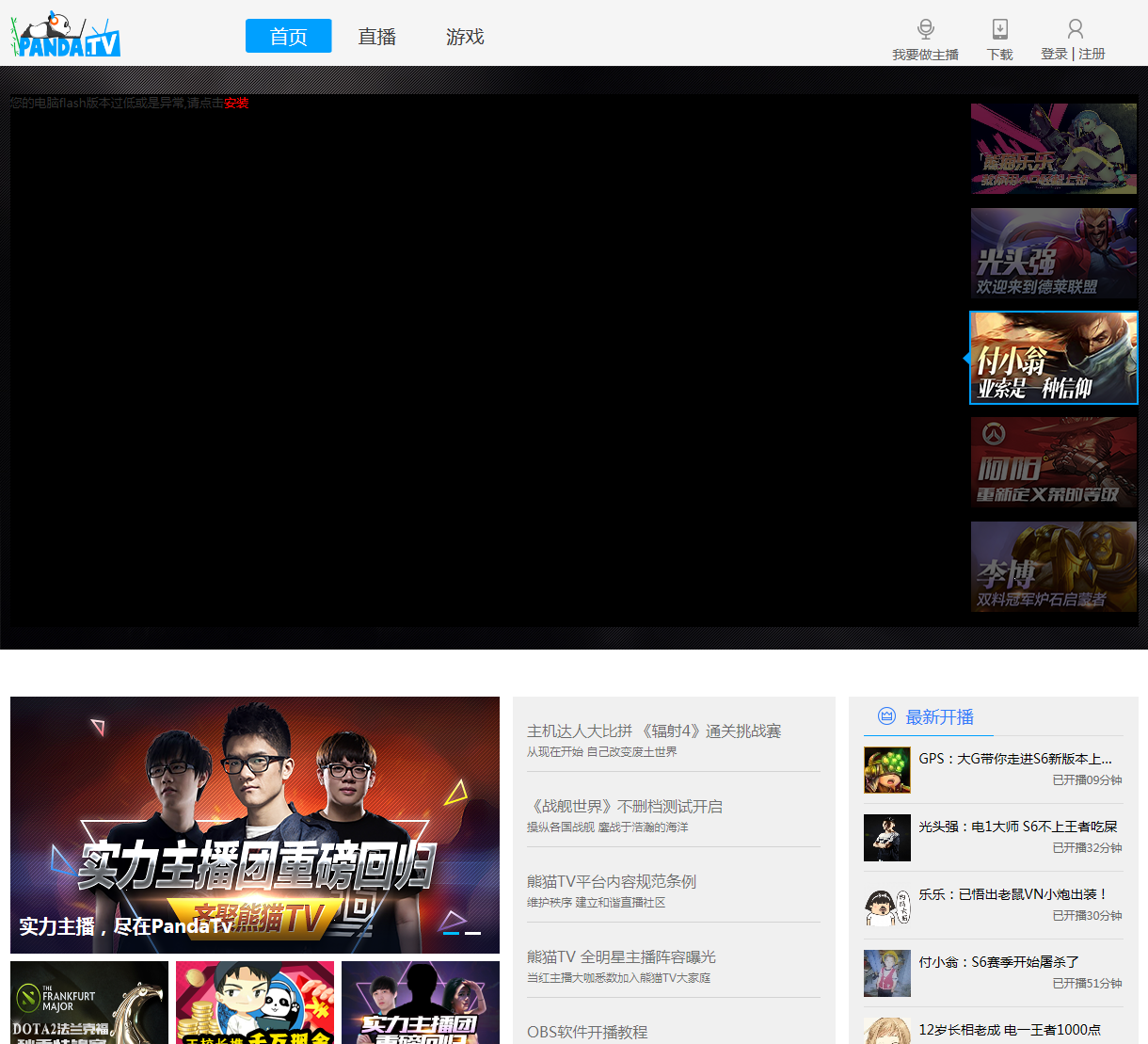Viewport: 1148px width, 1044px height.
Task: Click the 实力主播，尽在PandaTv caption
Action: click(x=125, y=926)
